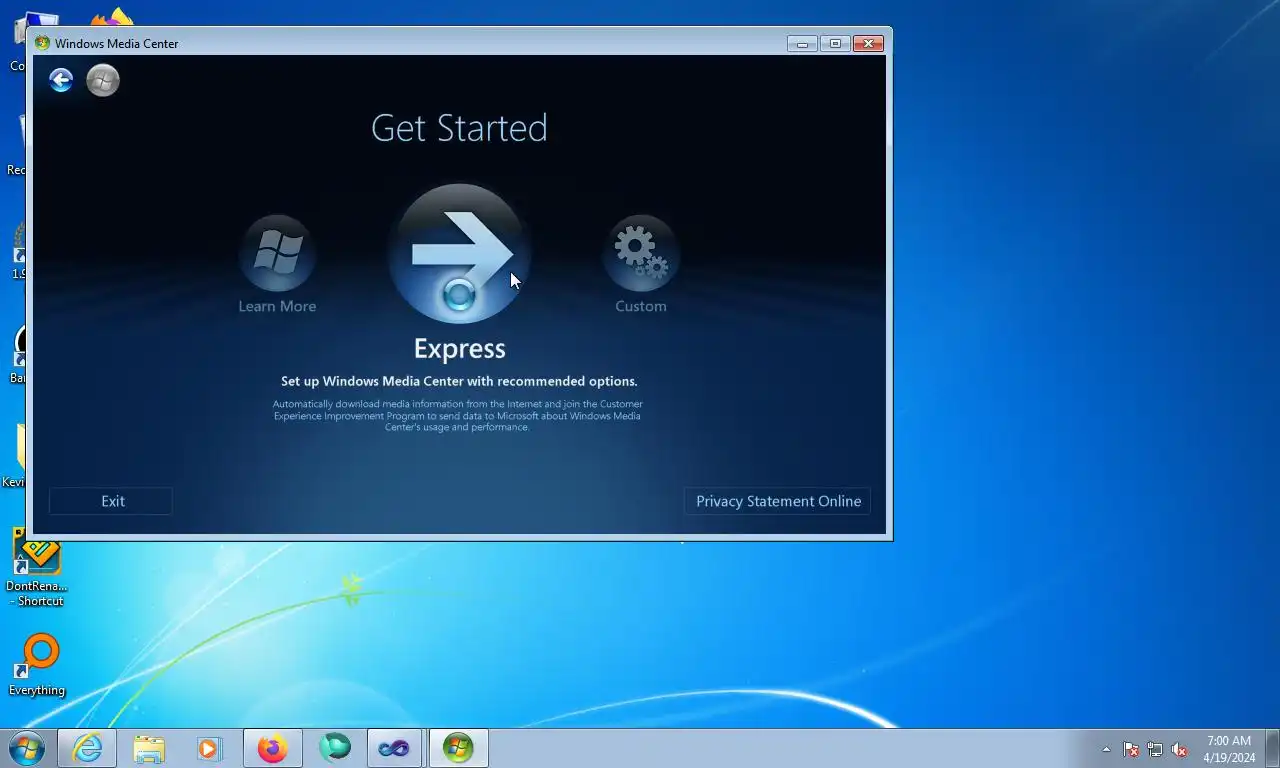Open the Everything desktop shortcut
The width and height of the screenshot is (1280, 768).
(x=37, y=665)
